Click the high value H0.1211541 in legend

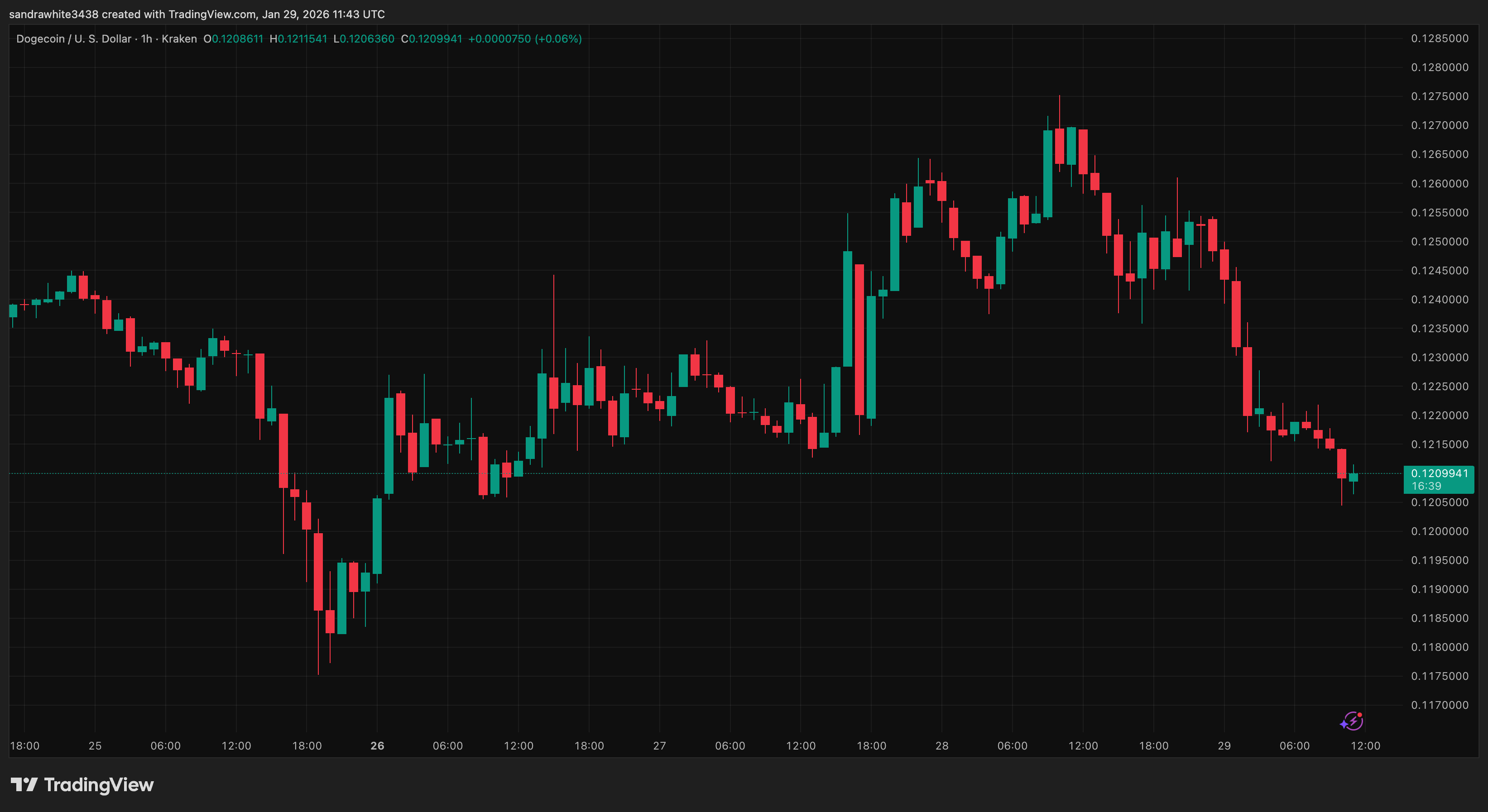(x=298, y=38)
